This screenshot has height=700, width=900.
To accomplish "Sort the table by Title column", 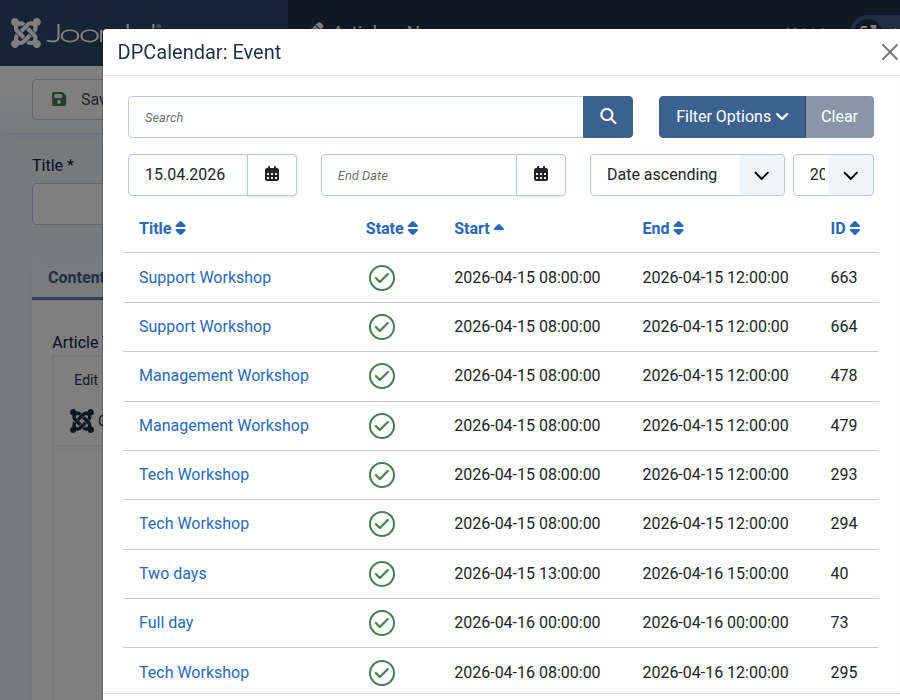I will [x=162, y=228].
